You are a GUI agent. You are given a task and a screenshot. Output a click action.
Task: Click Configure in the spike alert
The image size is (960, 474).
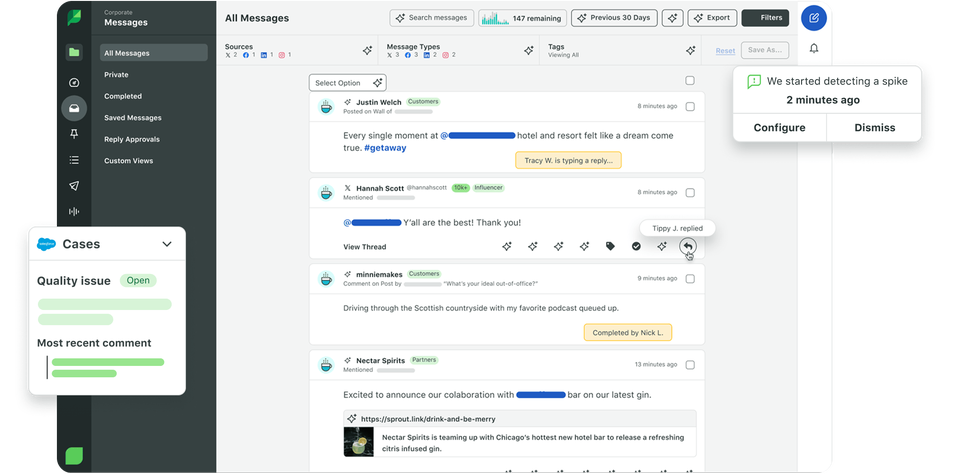[779, 127]
